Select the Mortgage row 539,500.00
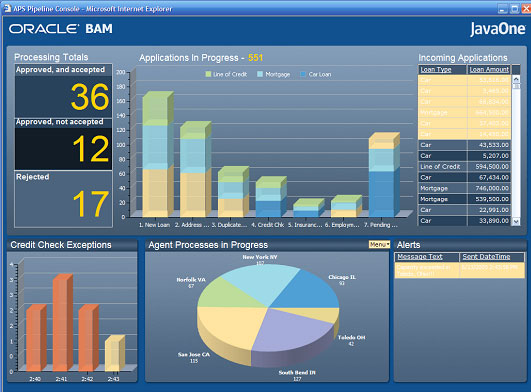The width and height of the screenshot is (531, 392). point(464,199)
